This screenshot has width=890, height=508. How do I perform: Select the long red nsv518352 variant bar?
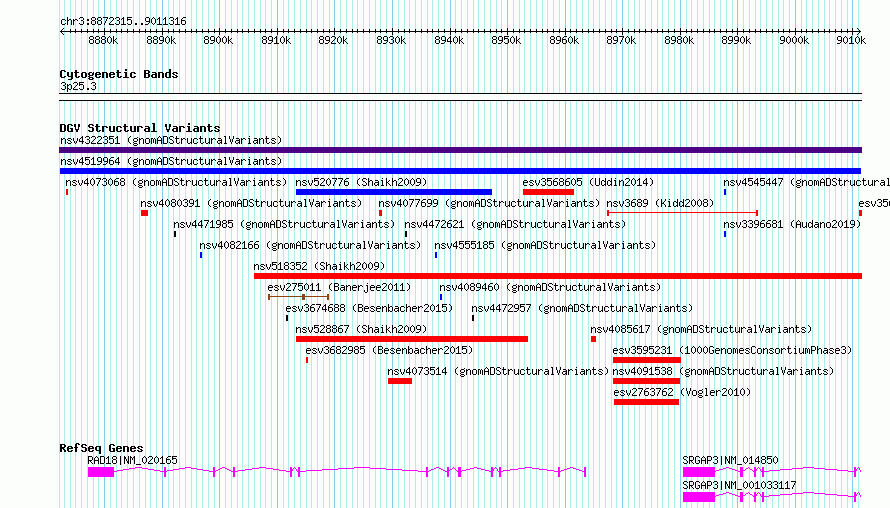558,276
